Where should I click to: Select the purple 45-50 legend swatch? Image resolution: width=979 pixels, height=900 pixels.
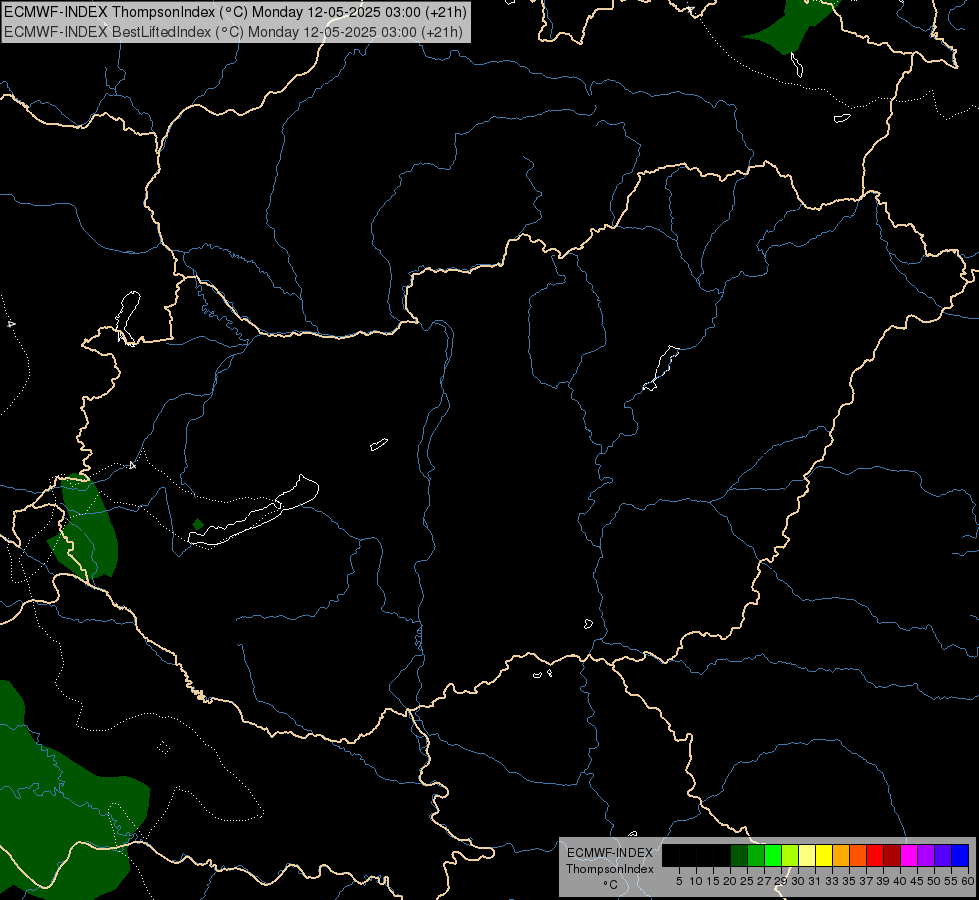[x=926, y=855]
